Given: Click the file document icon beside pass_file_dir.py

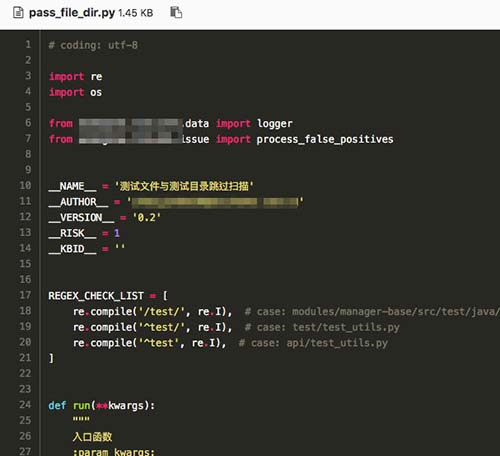Looking at the screenshot, I should (18, 13).
